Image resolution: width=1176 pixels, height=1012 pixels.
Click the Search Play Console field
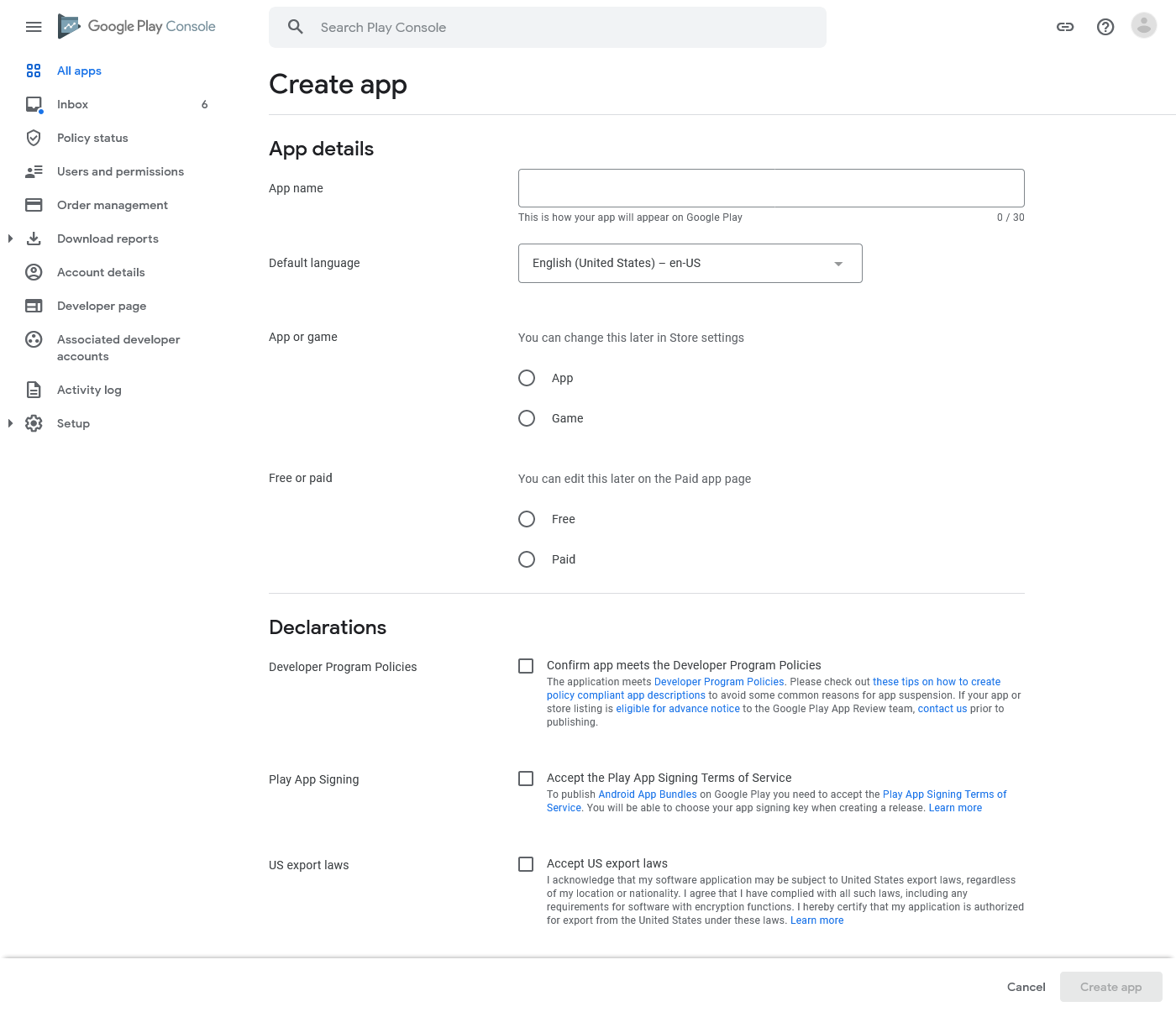click(x=548, y=27)
